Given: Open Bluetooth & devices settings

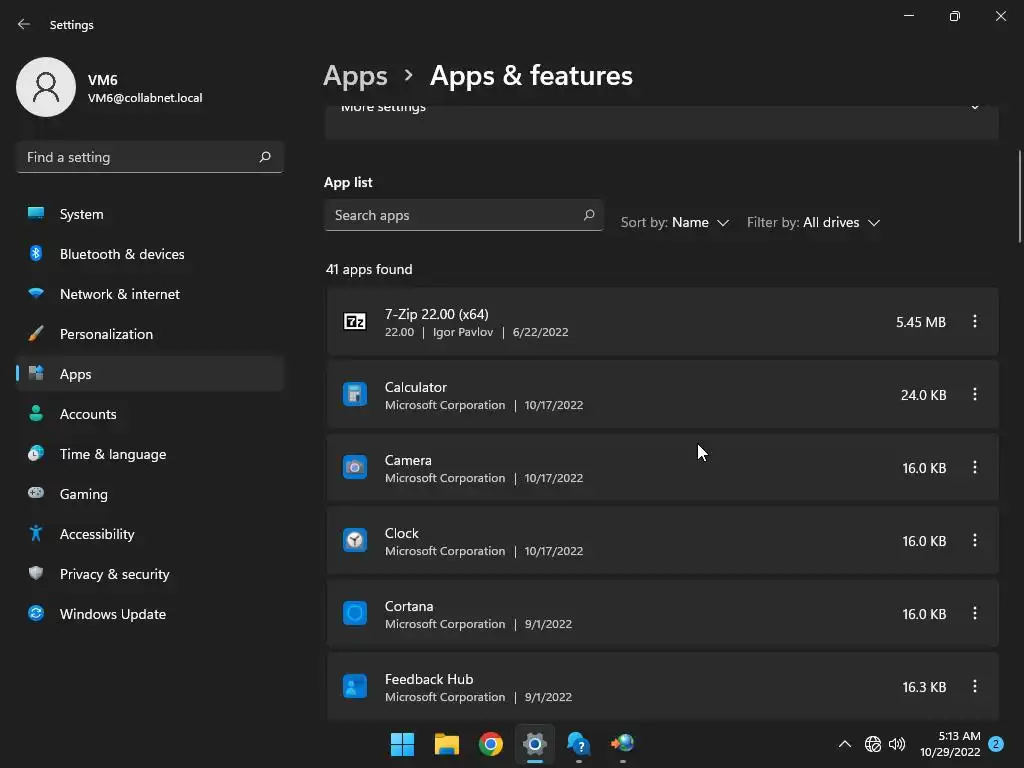Looking at the screenshot, I should click(x=150, y=254).
